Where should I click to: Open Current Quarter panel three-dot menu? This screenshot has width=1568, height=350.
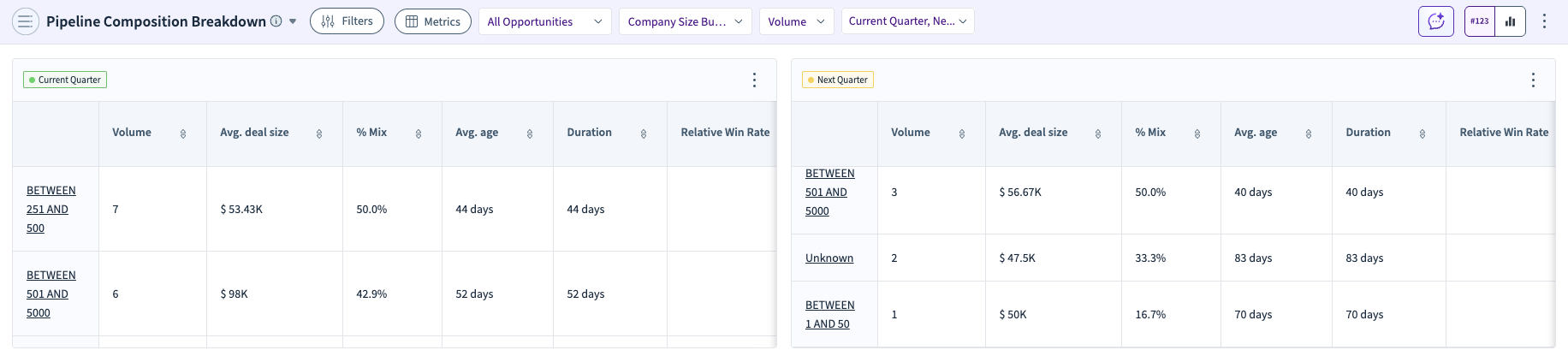tap(754, 80)
